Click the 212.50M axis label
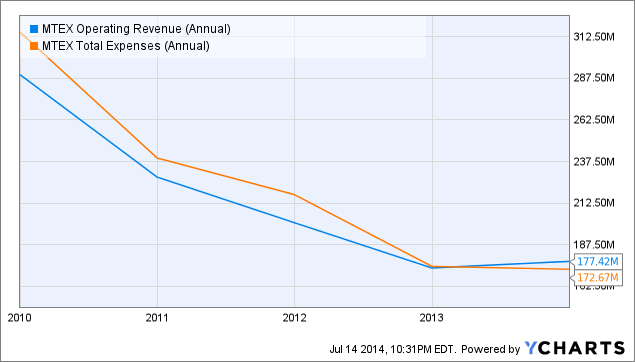Viewport: 635px width, 362px height. (594, 203)
